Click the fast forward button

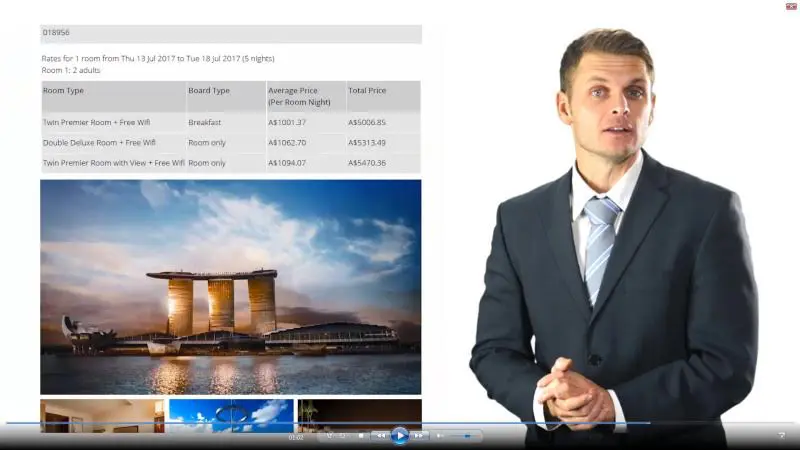[x=419, y=436]
